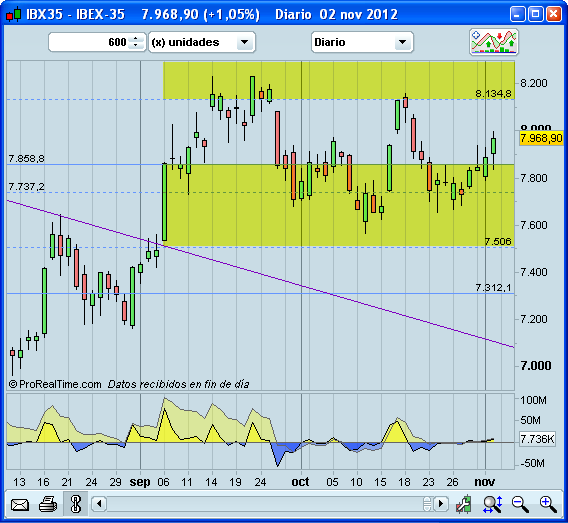Click the 'sep' month label on time axis
Image resolution: width=568 pixels, height=523 pixels.
click(x=140, y=482)
